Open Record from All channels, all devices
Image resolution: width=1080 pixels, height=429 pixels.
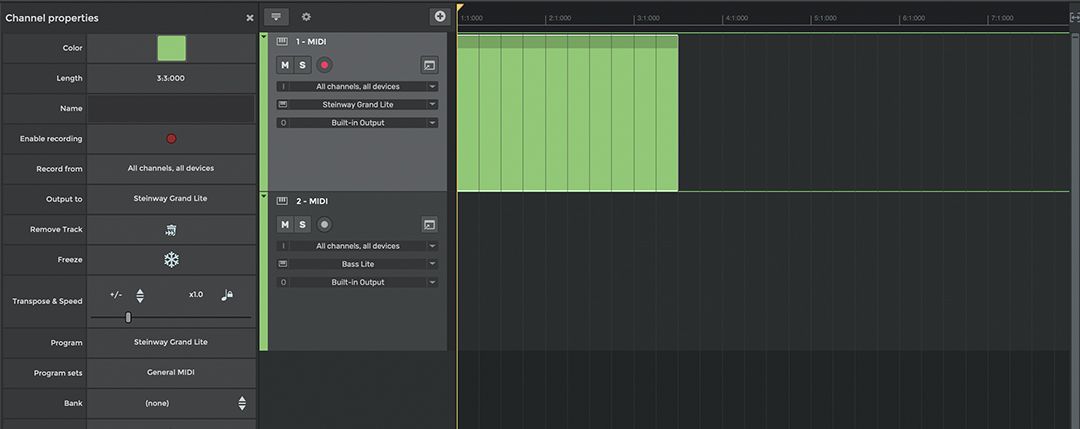tap(171, 168)
